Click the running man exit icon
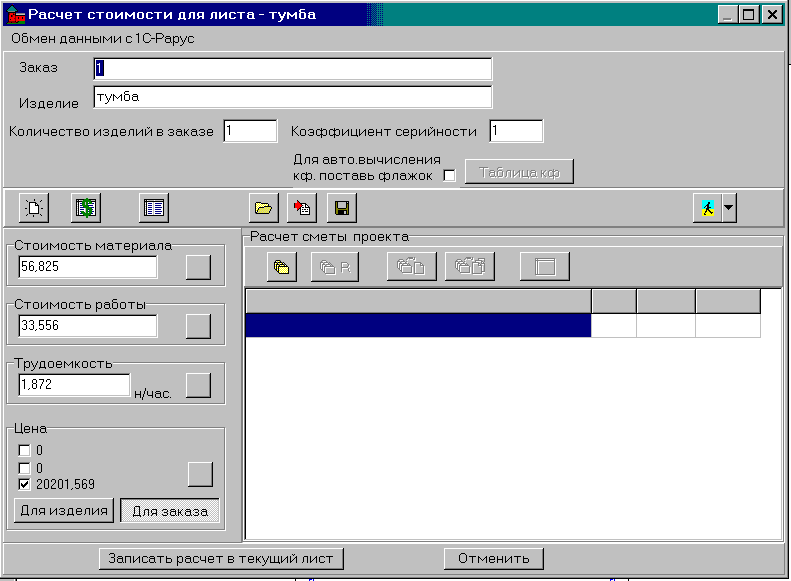This screenshot has height=581, width=791. coord(708,208)
